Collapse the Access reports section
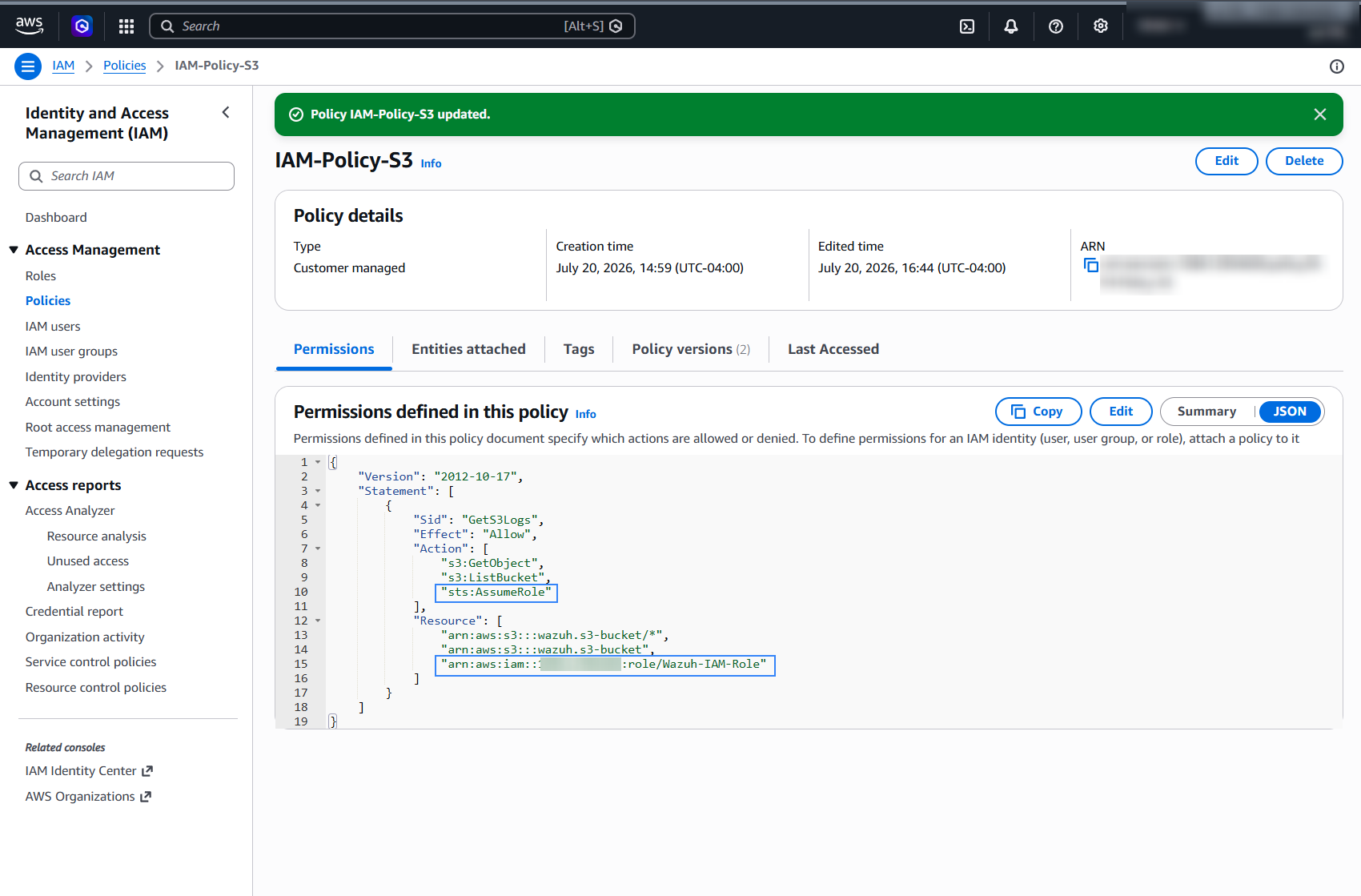 click(x=14, y=485)
